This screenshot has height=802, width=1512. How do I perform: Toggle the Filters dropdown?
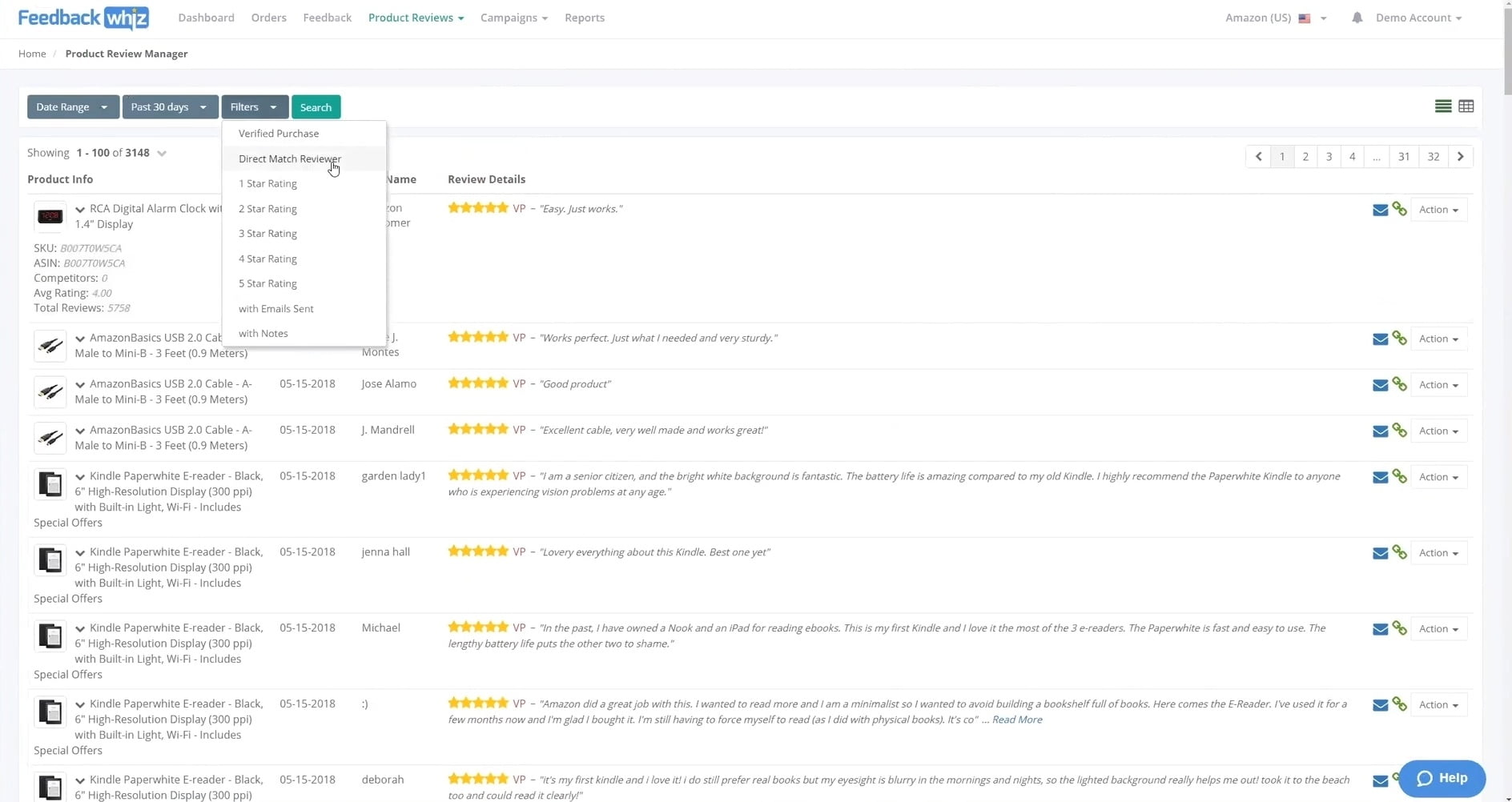coord(255,107)
